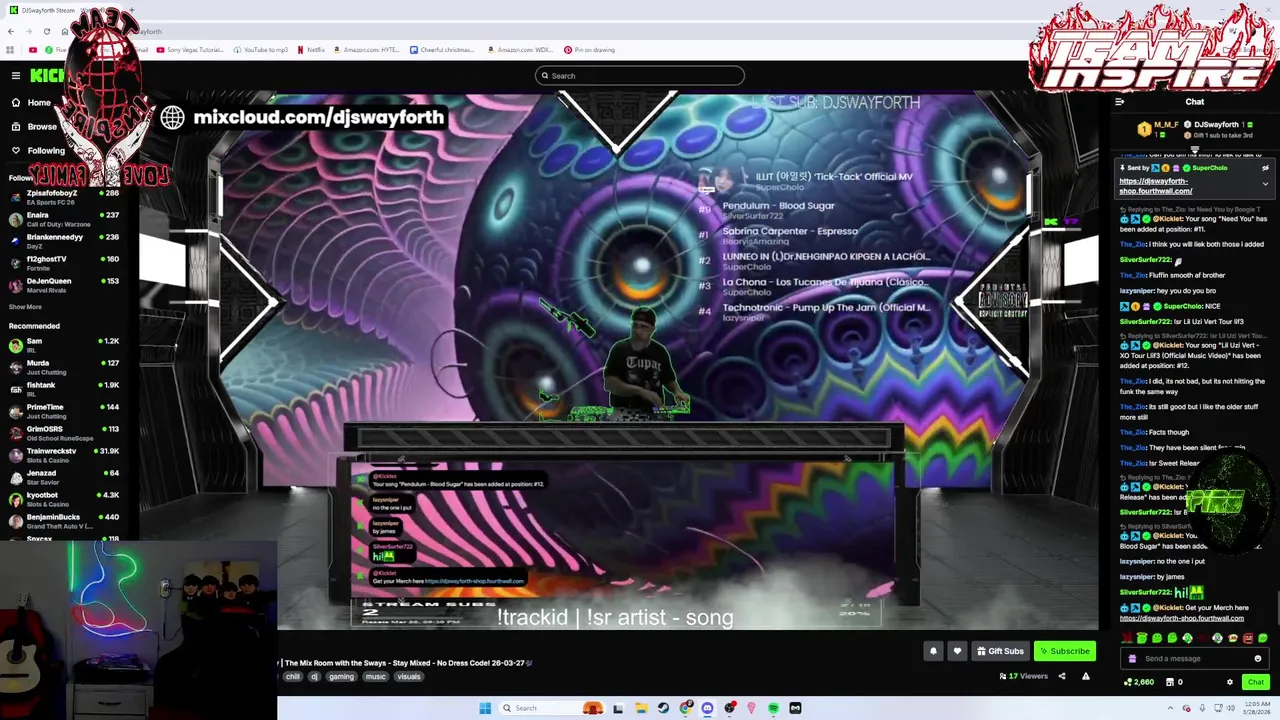Open fishtank recommended channel

[64, 389]
